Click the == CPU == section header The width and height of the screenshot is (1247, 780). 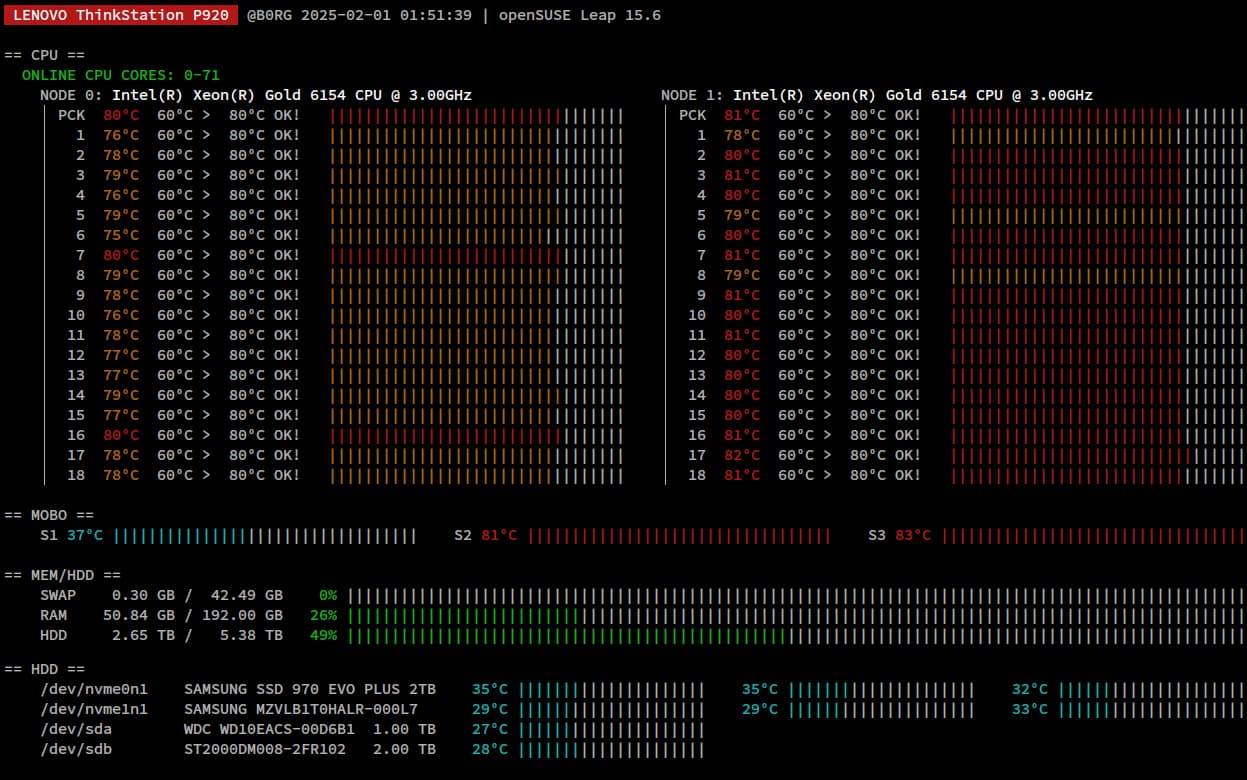[x=45, y=55]
